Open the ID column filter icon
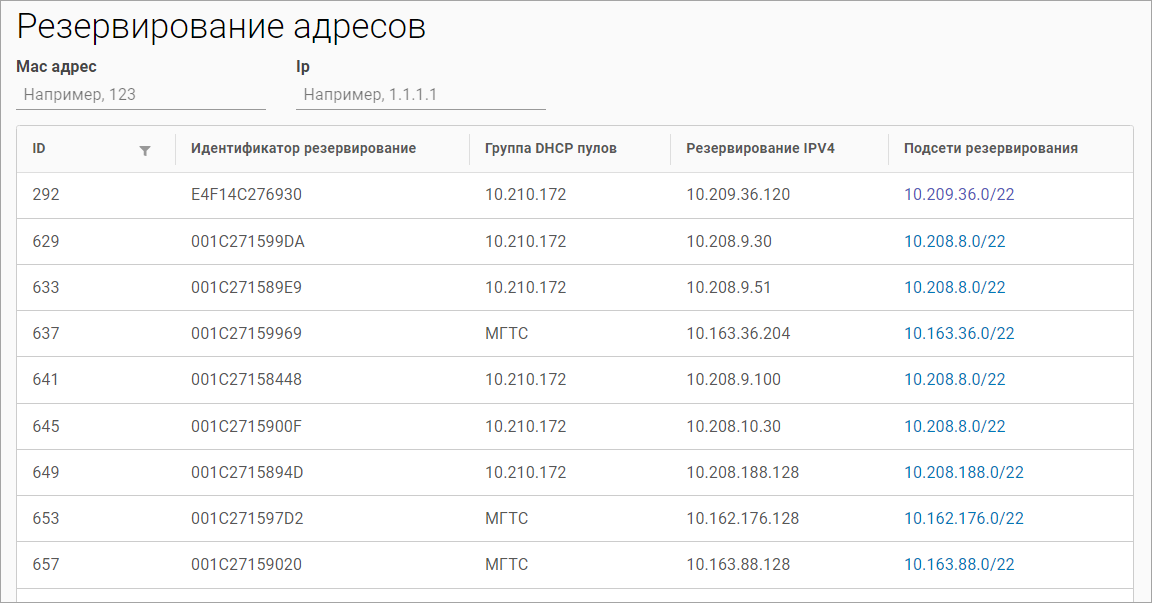The image size is (1152, 603). (x=145, y=150)
